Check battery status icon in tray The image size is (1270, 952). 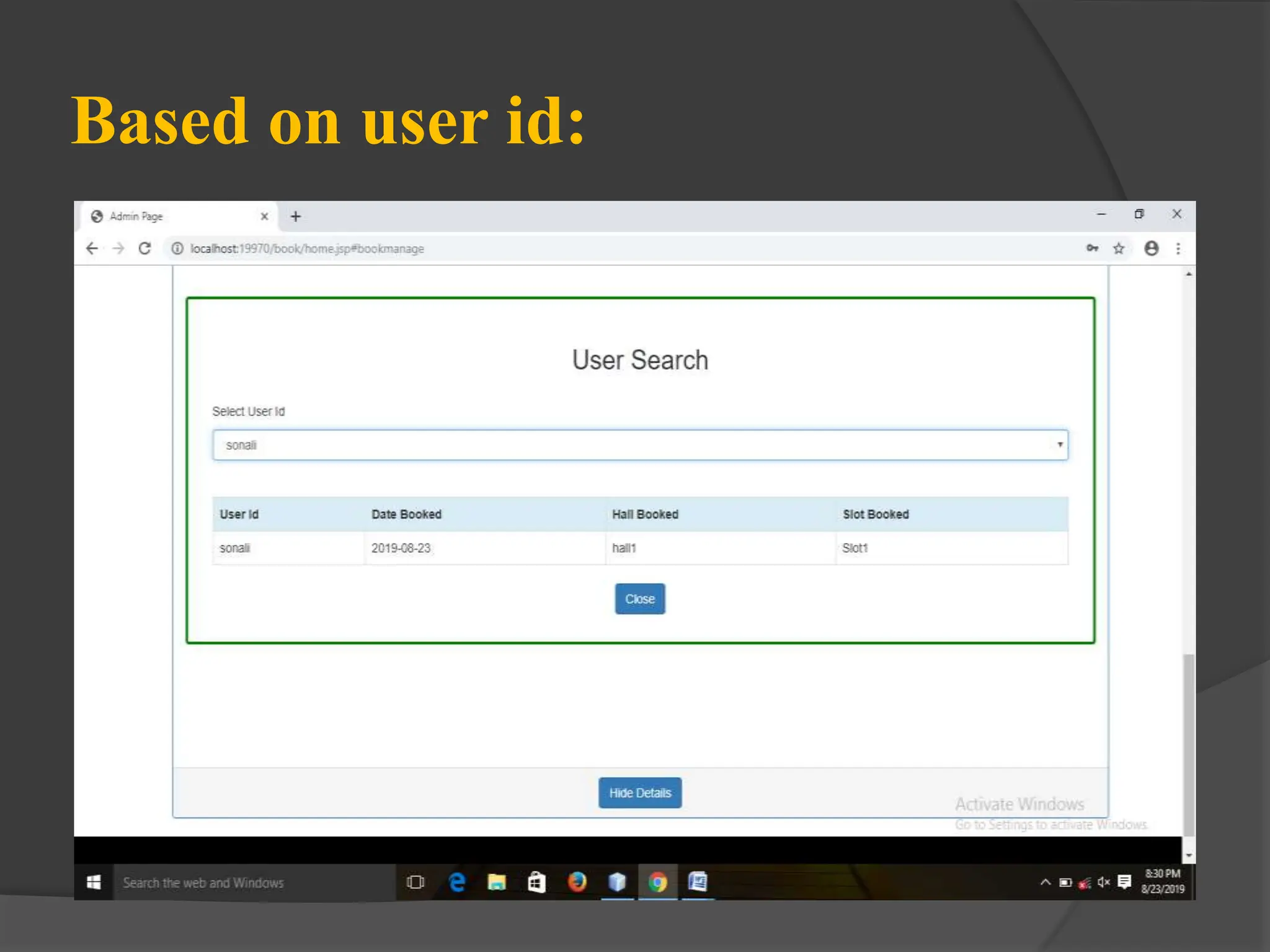click(1065, 882)
